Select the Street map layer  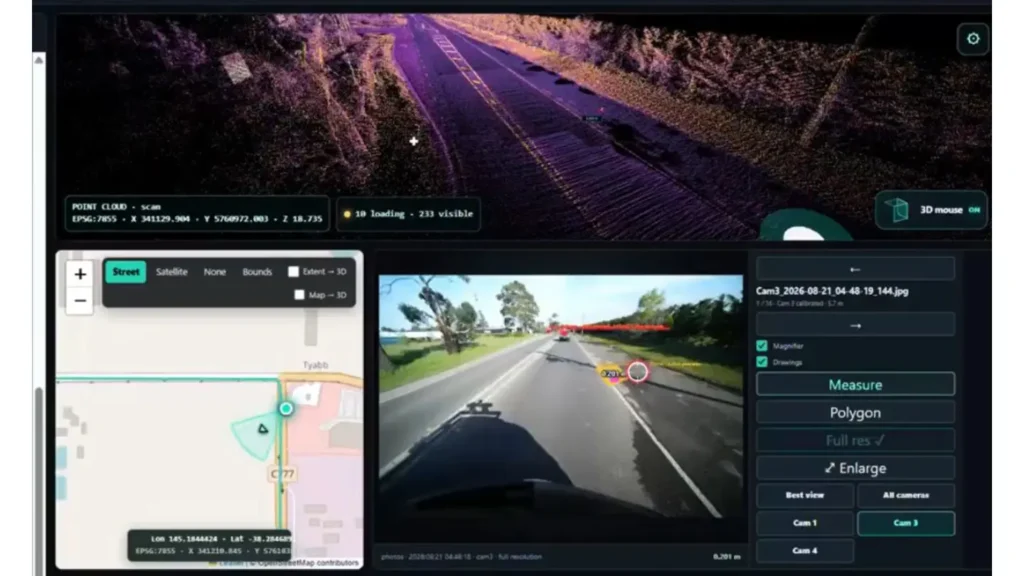126,272
